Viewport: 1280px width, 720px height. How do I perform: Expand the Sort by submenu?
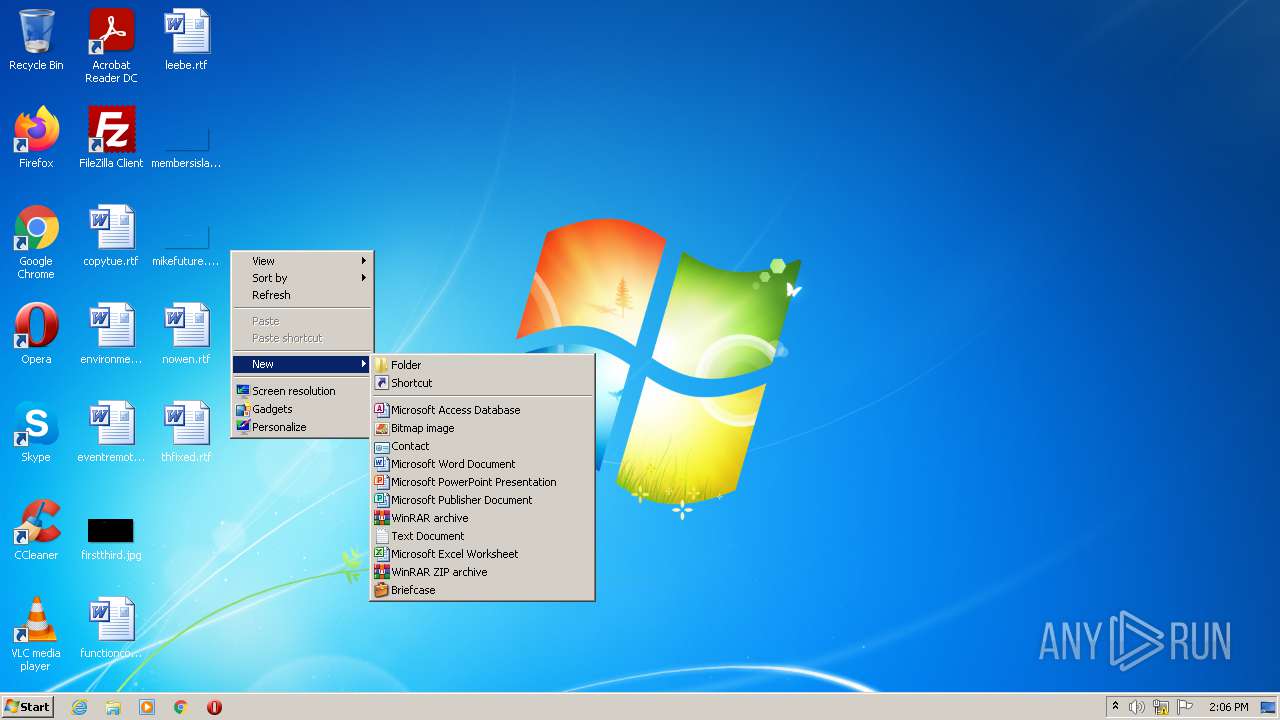302,278
